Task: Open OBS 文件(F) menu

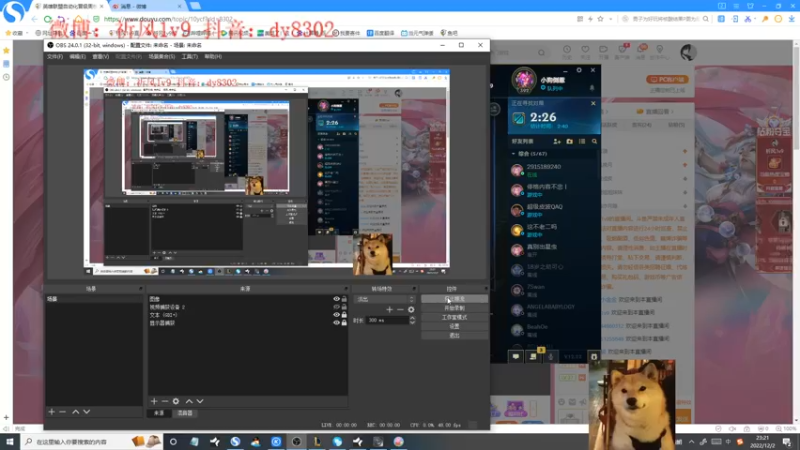Action: point(55,57)
